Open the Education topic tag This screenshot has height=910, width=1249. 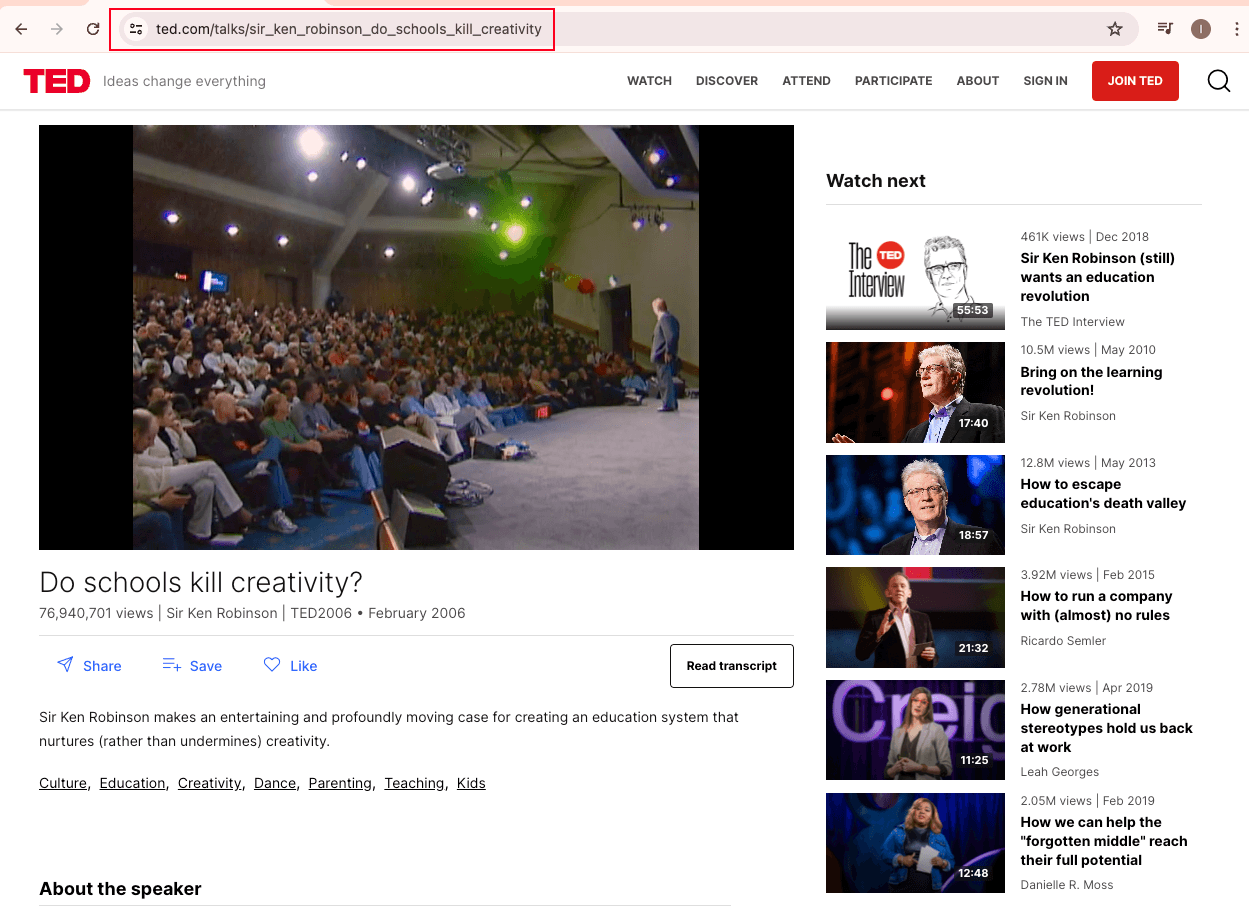132,783
